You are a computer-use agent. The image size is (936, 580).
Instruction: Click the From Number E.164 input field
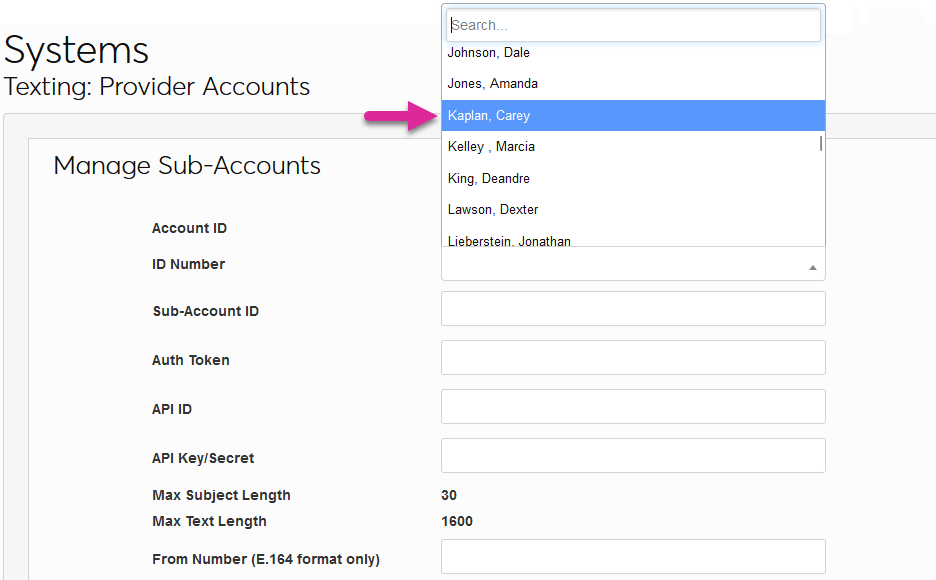click(x=633, y=557)
